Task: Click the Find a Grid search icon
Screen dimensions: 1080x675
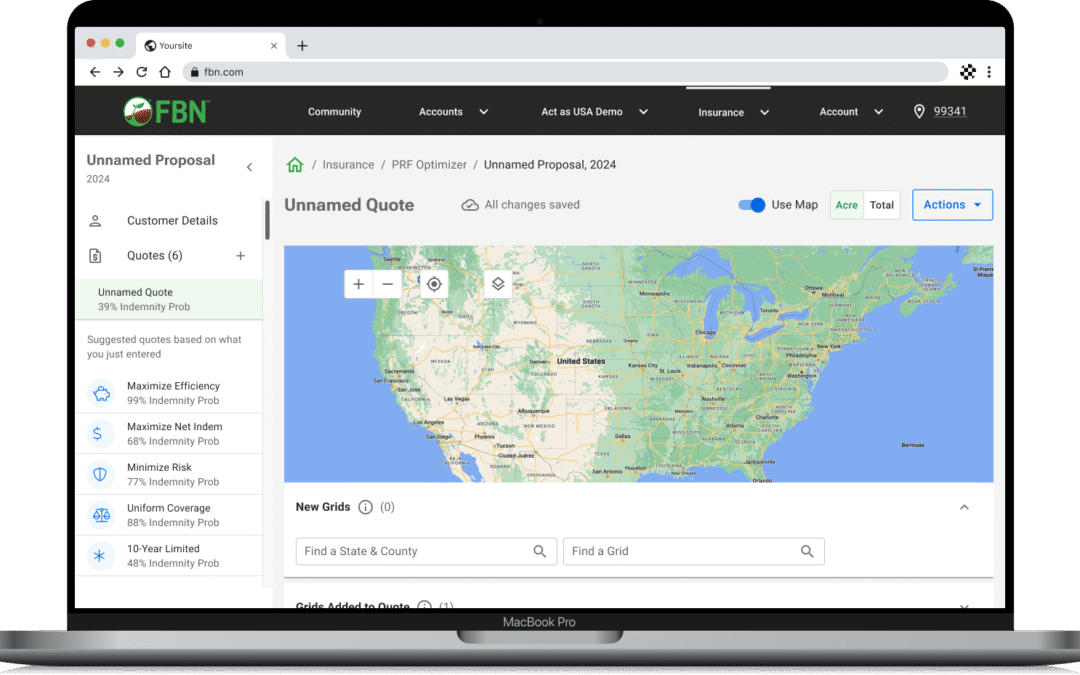Action: coord(807,552)
